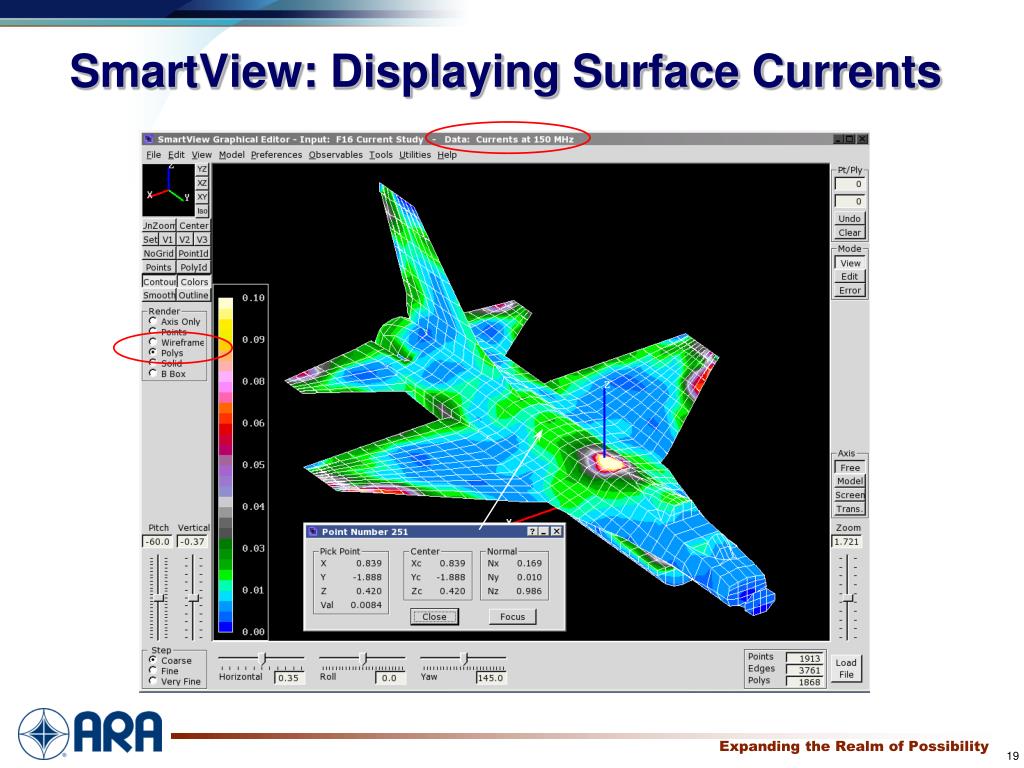Click the Vertical slider handle

193,598
